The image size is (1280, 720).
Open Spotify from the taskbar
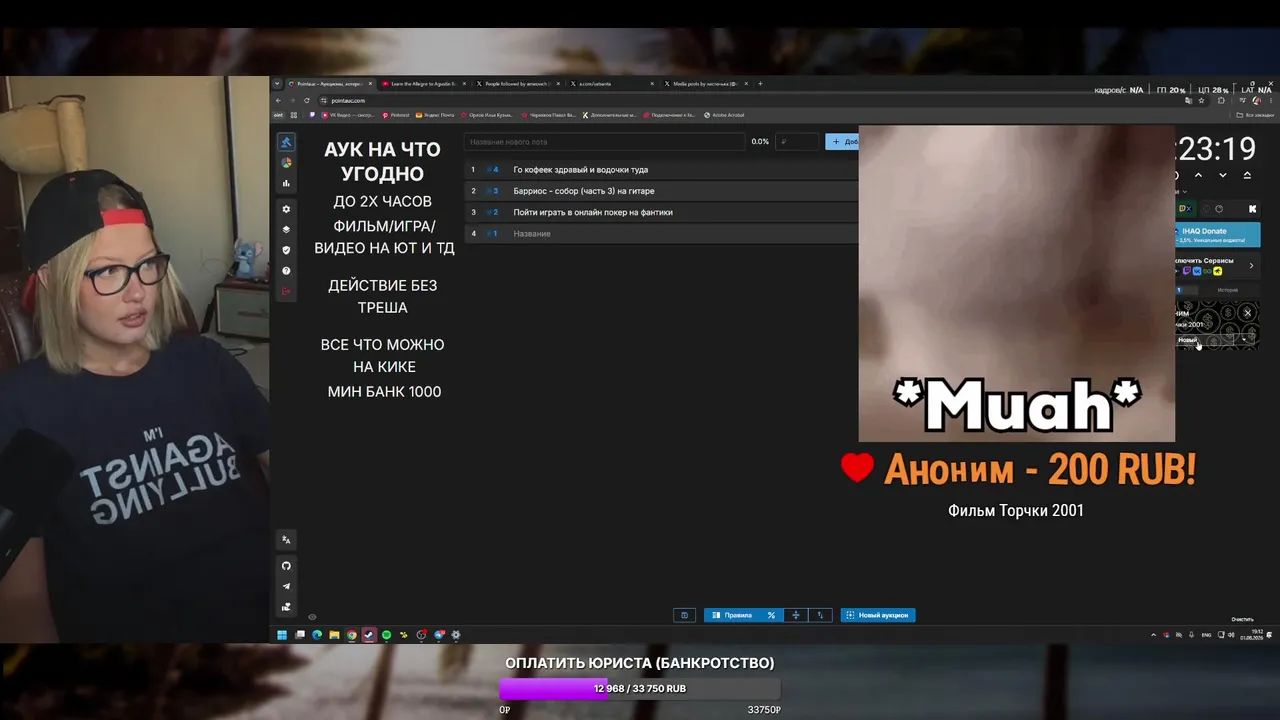(x=386, y=635)
